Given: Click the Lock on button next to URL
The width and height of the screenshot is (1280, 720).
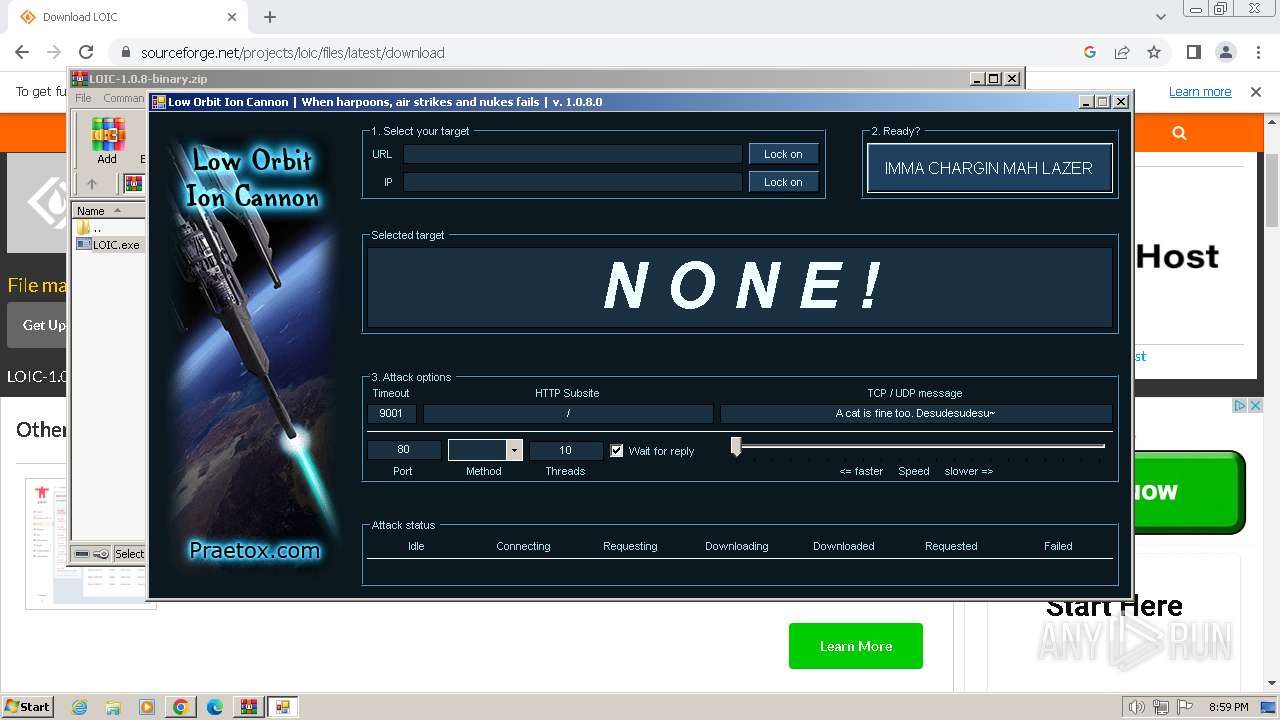Looking at the screenshot, I should pyautogui.click(x=783, y=154).
